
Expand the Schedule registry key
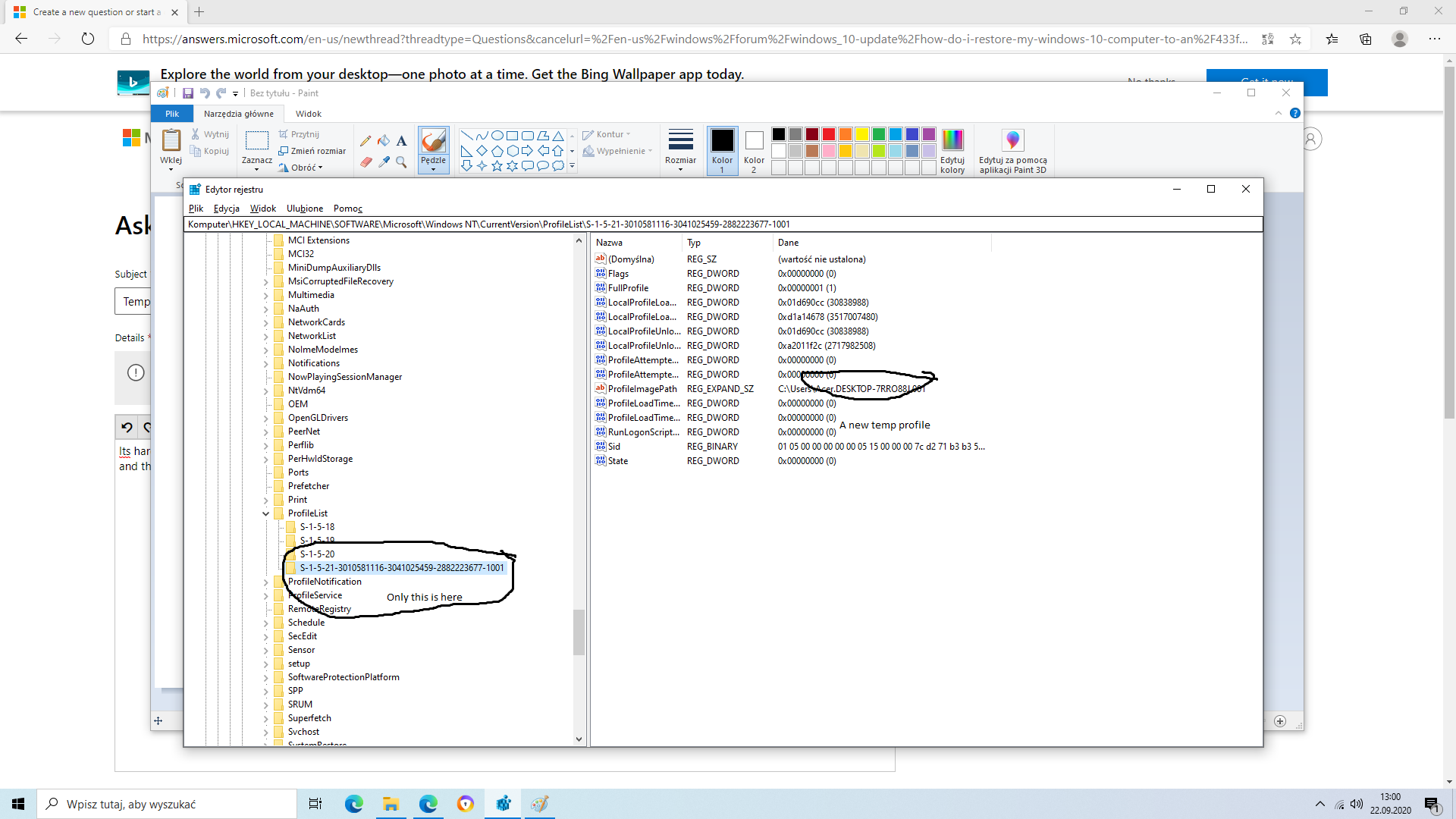pyautogui.click(x=266, y=623)
